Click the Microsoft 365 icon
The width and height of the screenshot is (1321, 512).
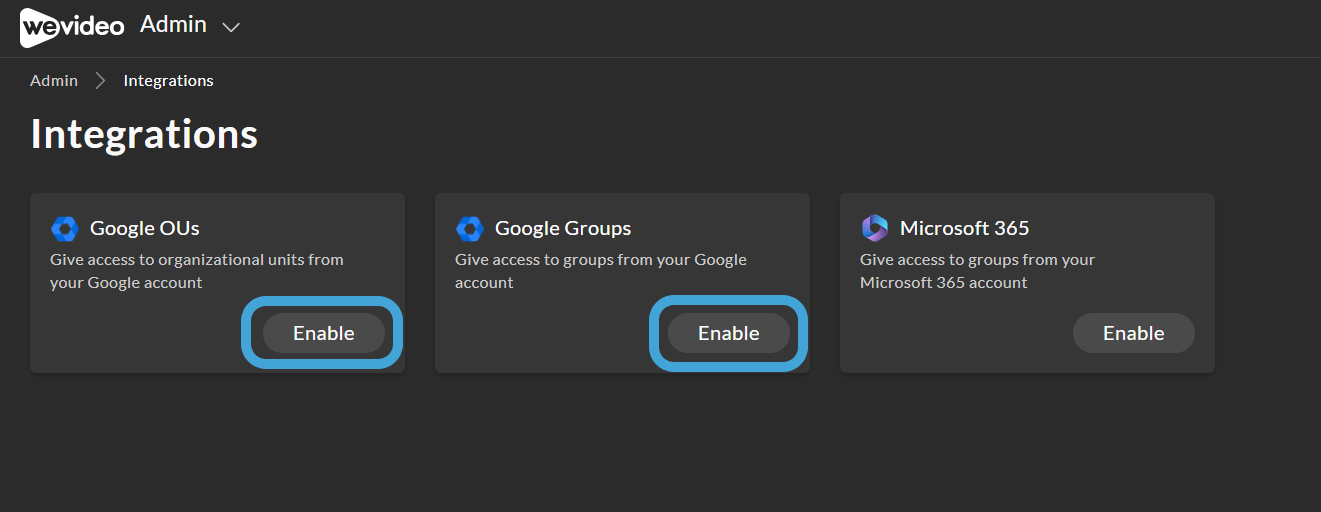click(874, 228)
